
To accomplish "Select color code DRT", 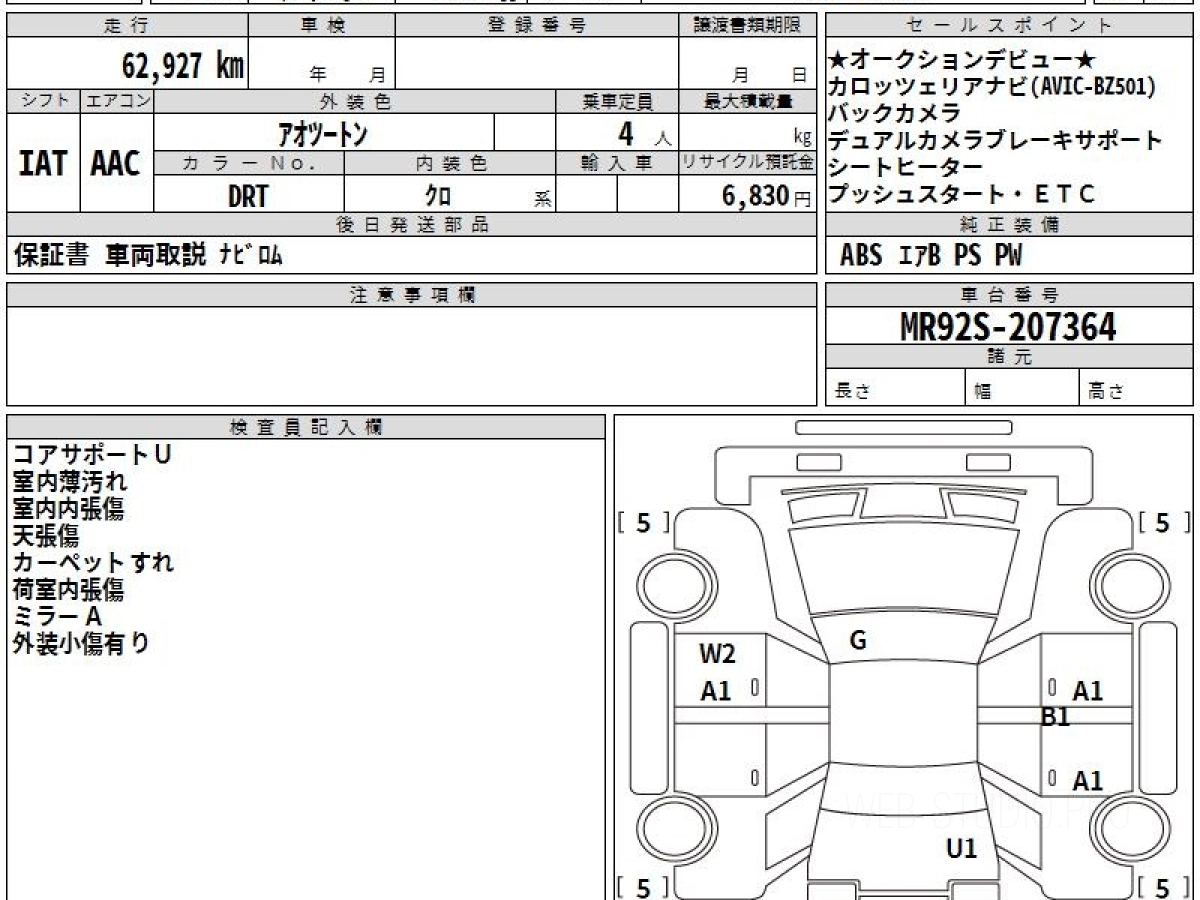I will (248, 196).
